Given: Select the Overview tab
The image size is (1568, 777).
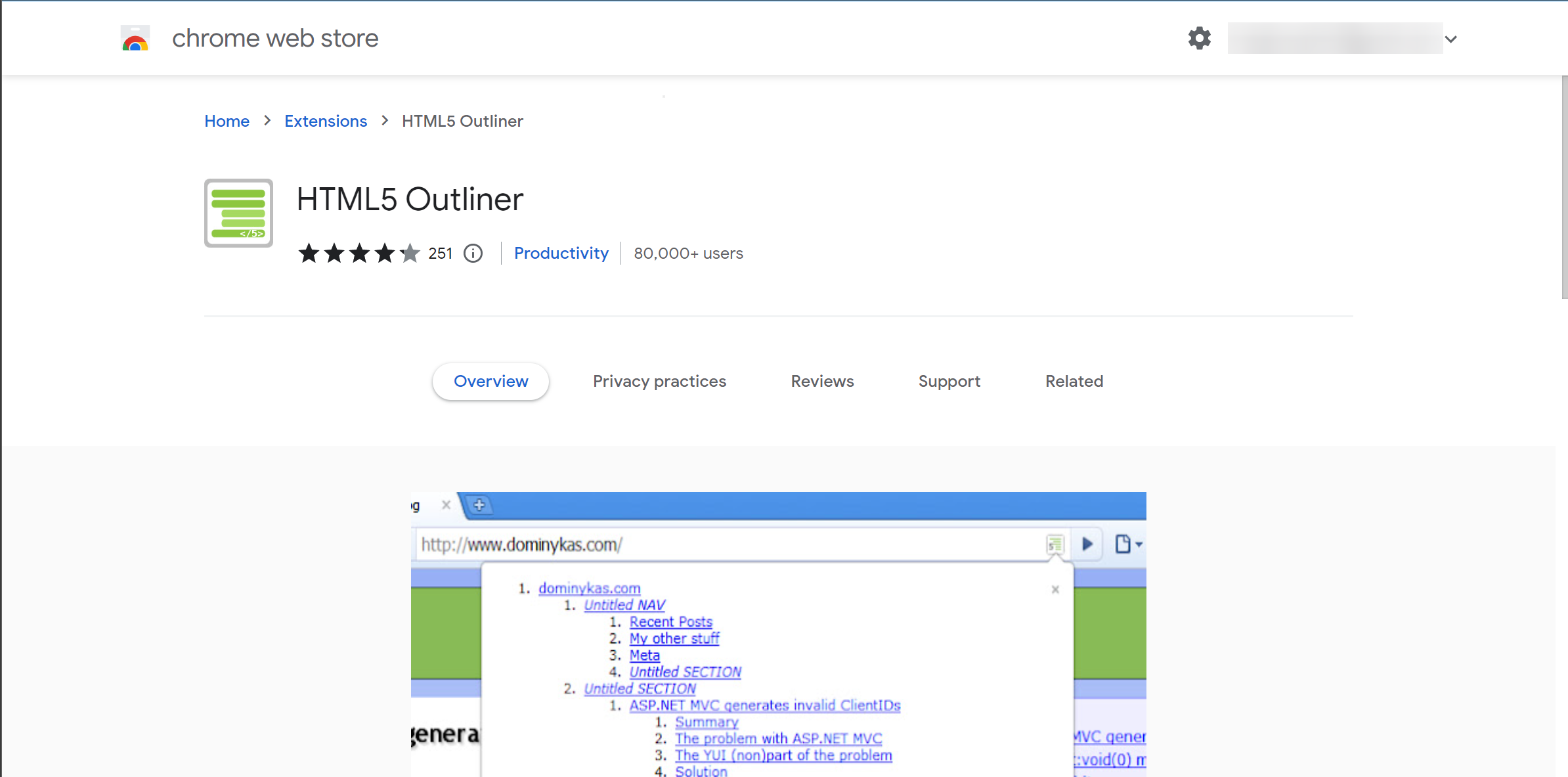Looking at the screenshot, I should (490, 382).
